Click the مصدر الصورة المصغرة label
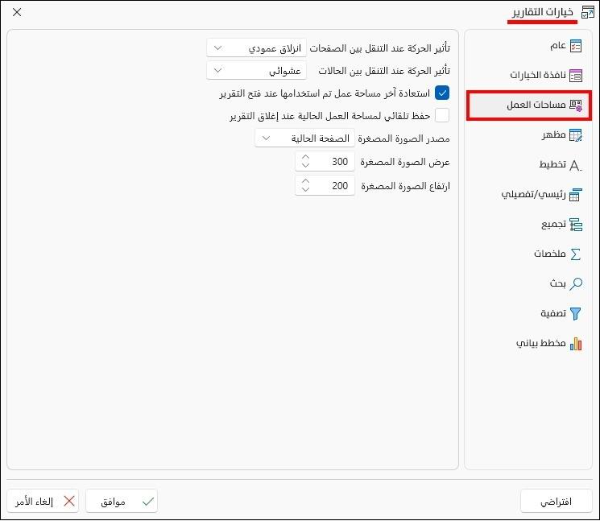This screenshot has width=600, height=521. (404, 139)
